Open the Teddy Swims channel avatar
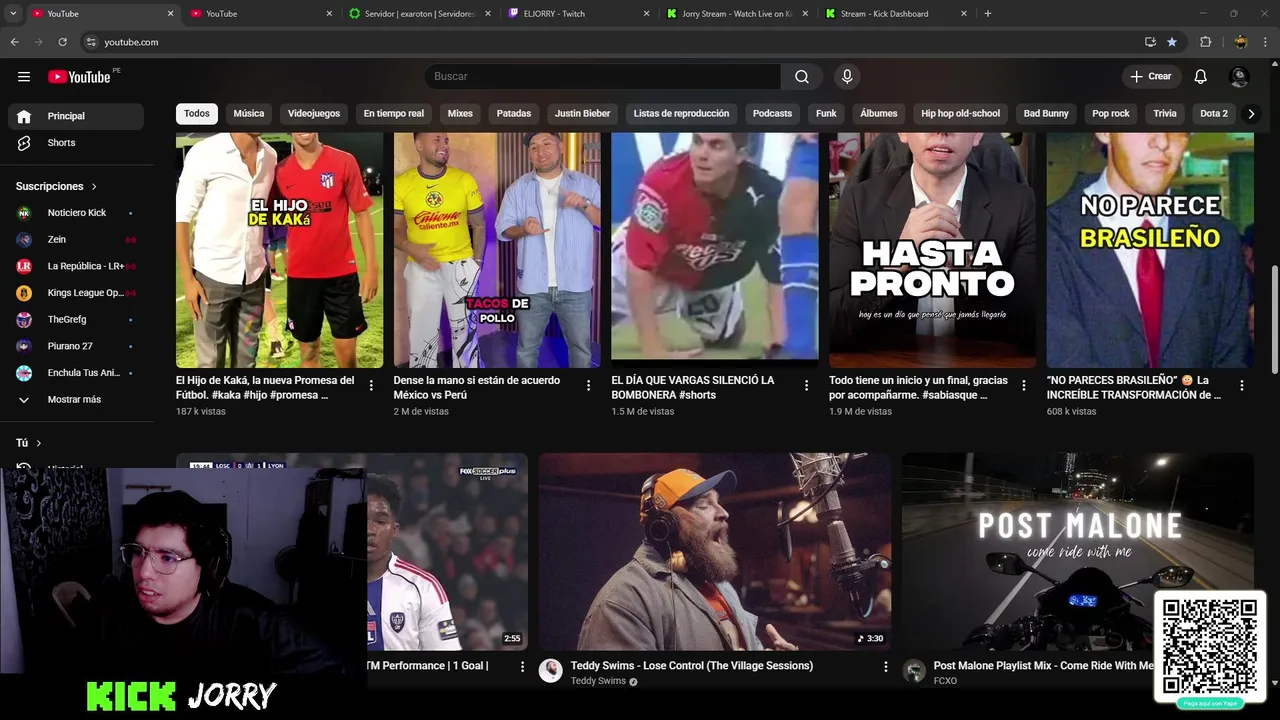The height and width of the screenshot is (720, 1280). pos(551,671)
